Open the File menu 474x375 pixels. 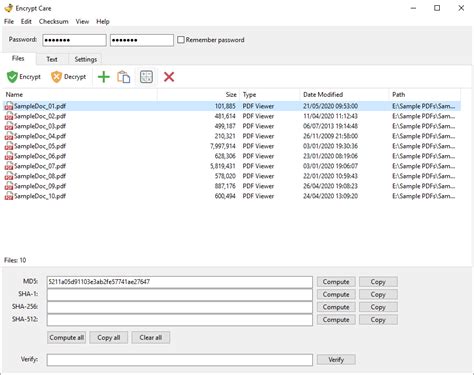coord(9,22)
